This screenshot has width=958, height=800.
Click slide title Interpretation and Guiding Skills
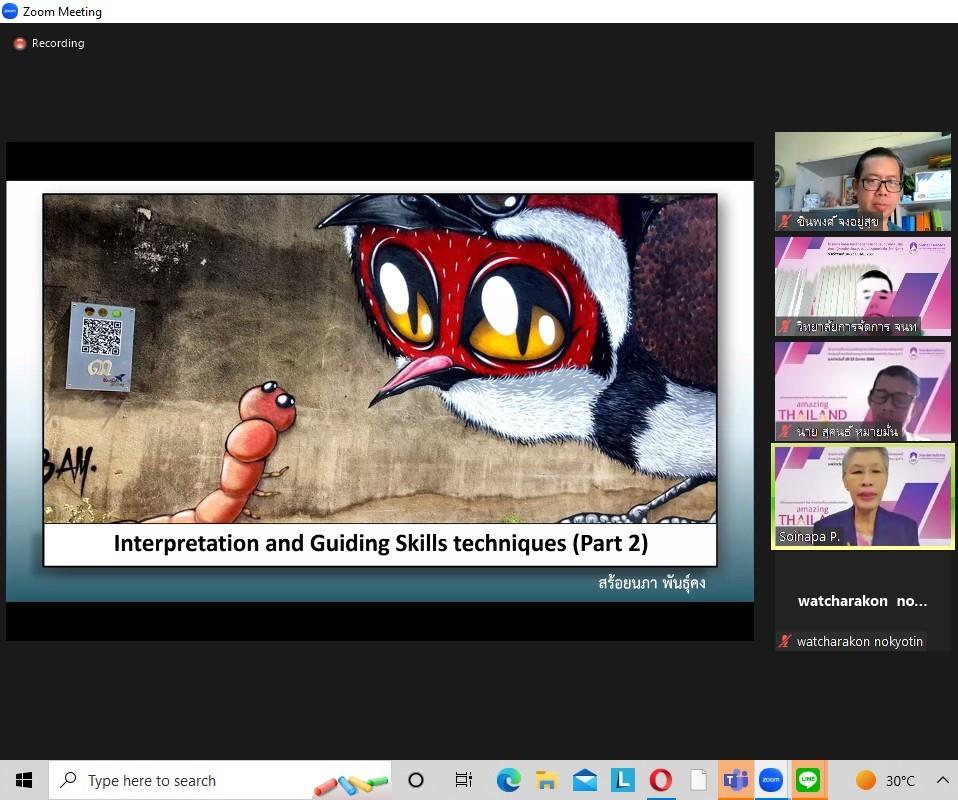(x=381, y=543)
